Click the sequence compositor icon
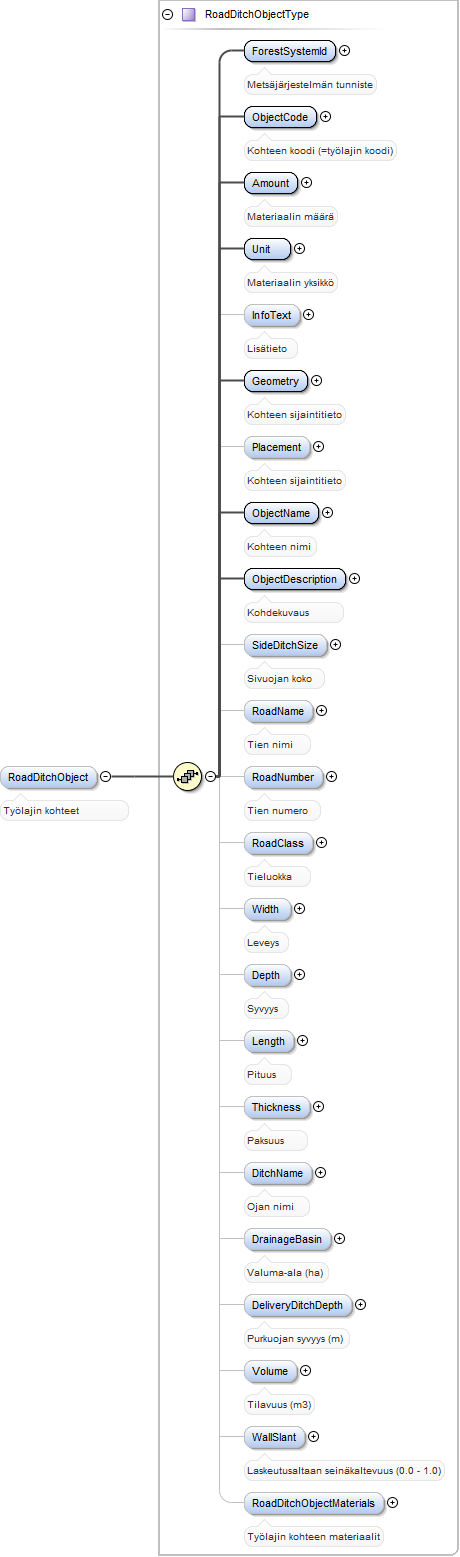Screen dimensions: 460x1557 187,776
